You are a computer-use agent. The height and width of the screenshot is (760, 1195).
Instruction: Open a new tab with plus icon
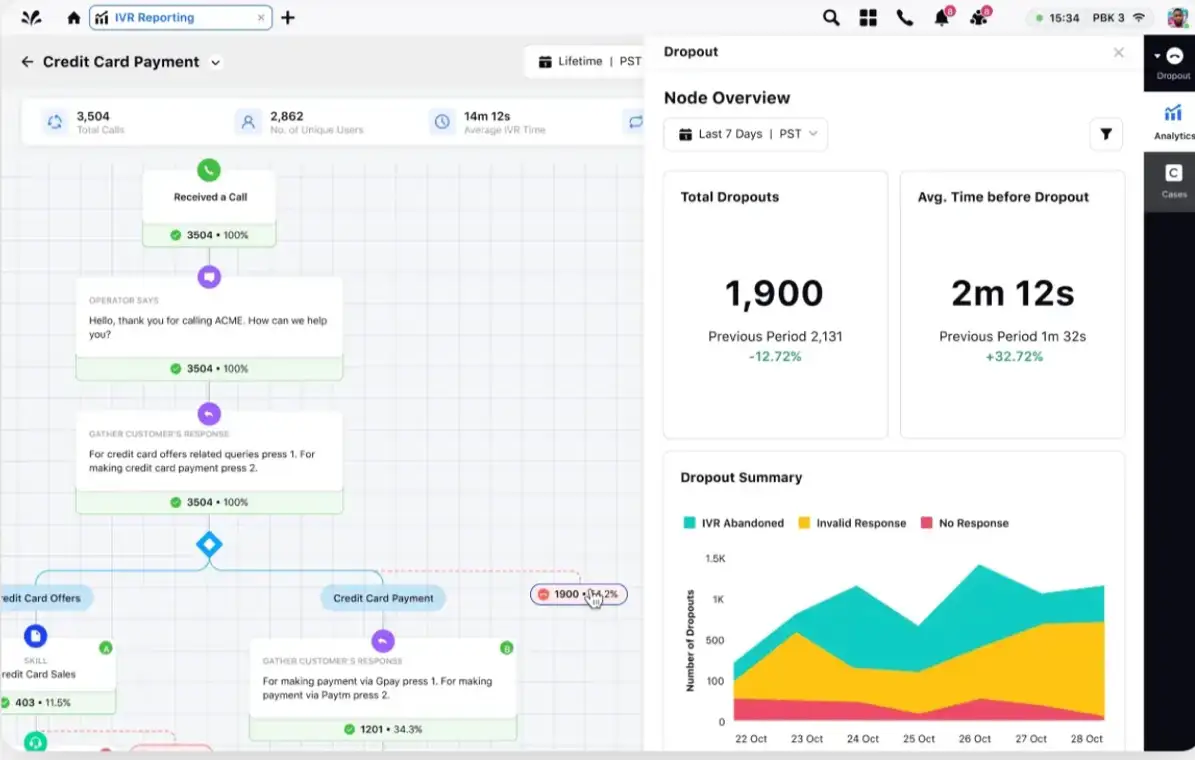pos(288,18)
